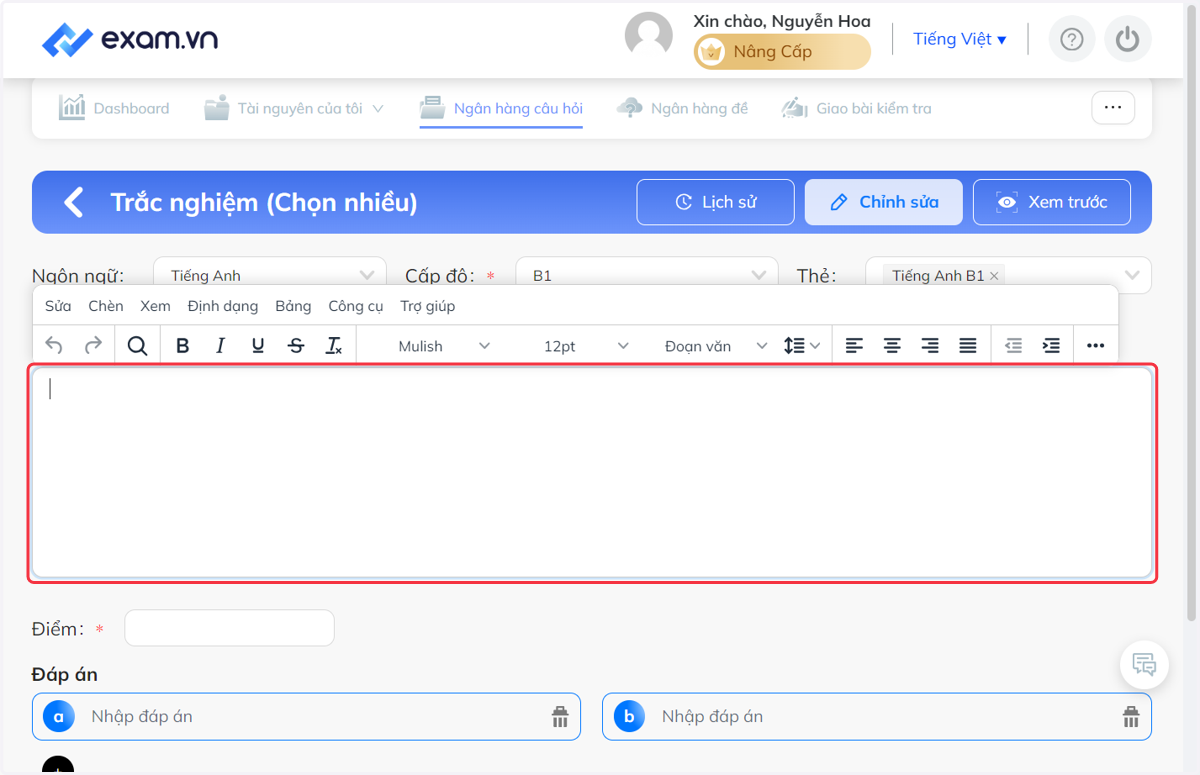Align text right
The image size is (1200, 775).
(x=930, y=346)
